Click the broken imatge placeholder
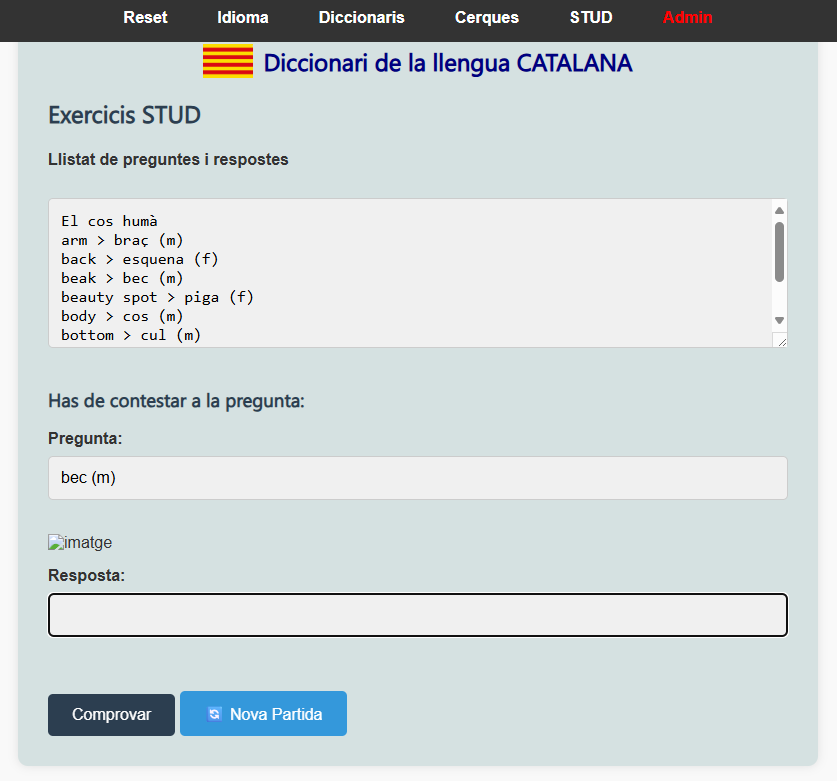This screenshot has height=781, width=837. pyautogui.click(x=80, y=543)
